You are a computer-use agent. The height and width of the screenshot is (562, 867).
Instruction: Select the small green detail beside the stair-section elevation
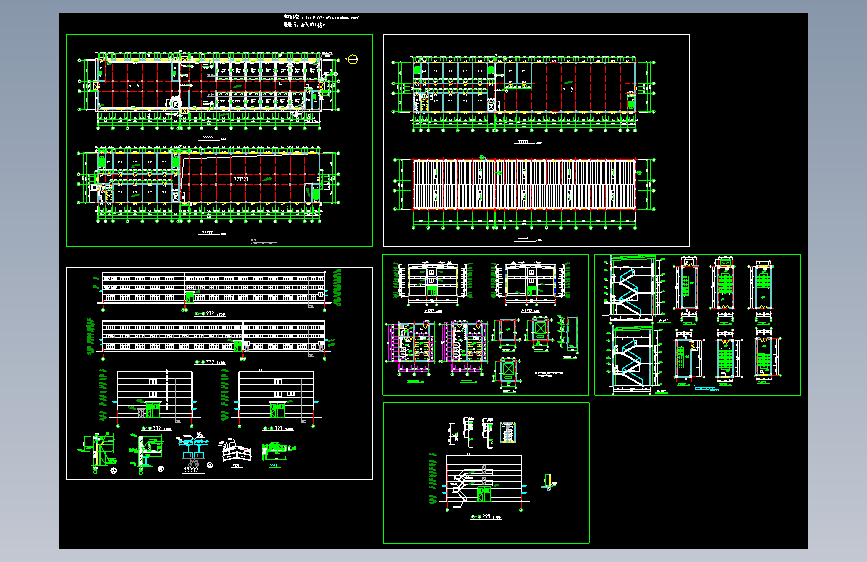tap(549, 482)
